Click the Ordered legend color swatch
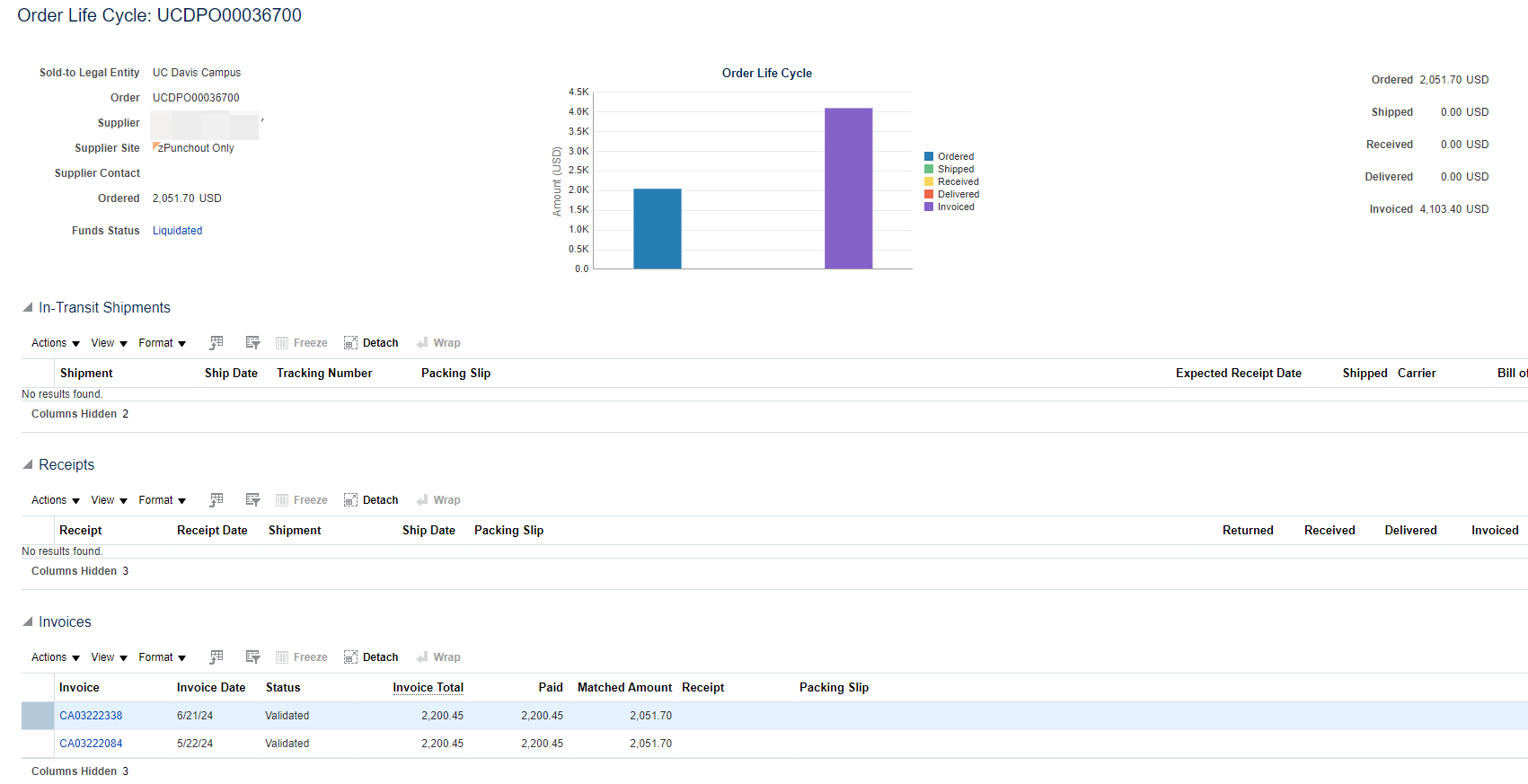This screenshot has width=1528, height=784. click(929, 156)
